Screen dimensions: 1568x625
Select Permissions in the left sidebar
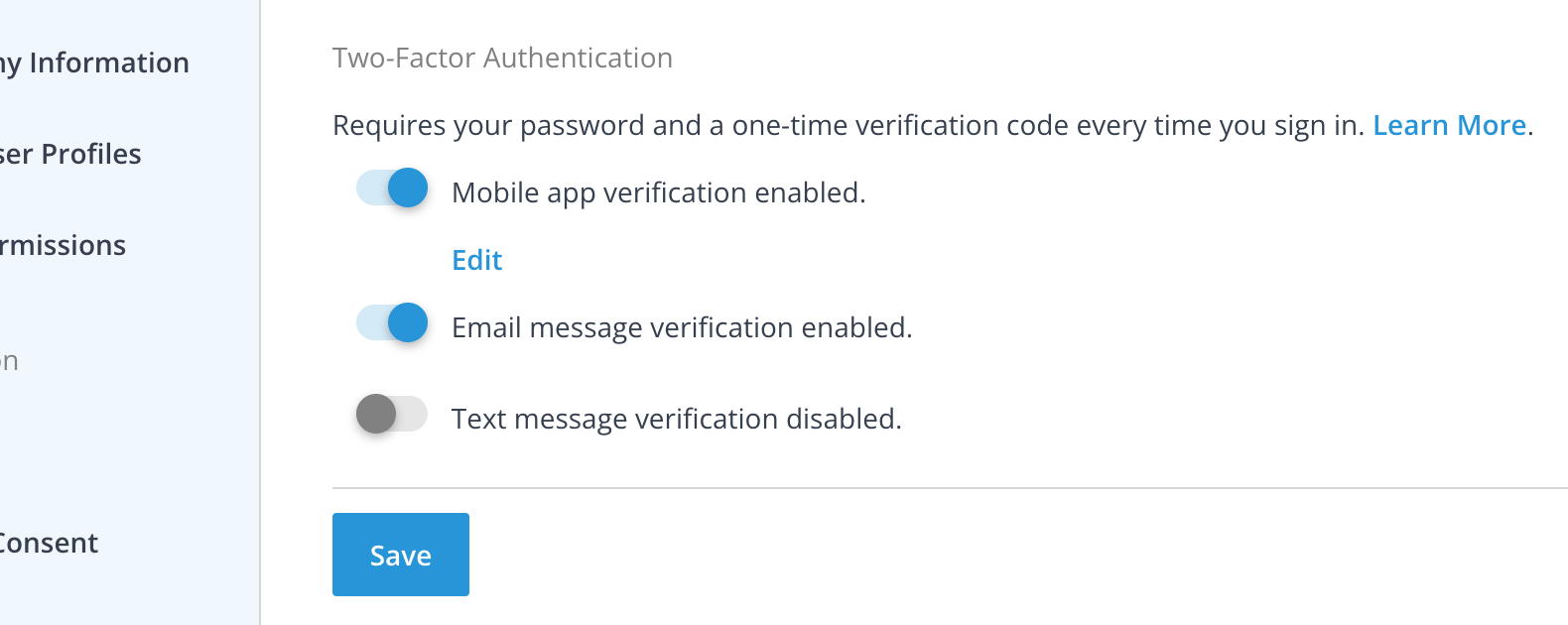coord(64,245)
